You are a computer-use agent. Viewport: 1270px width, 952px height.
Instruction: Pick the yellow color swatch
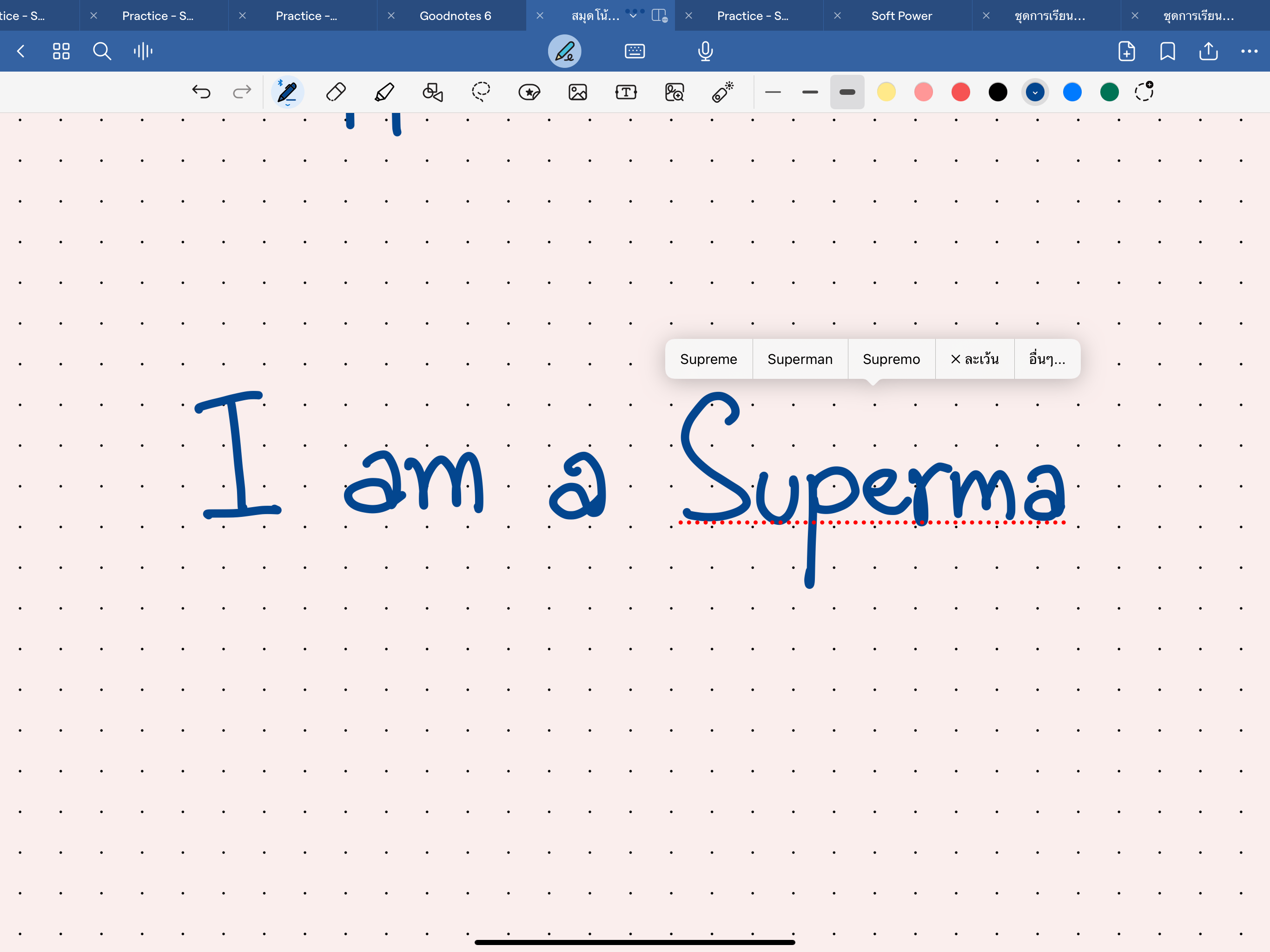[886, 92]
